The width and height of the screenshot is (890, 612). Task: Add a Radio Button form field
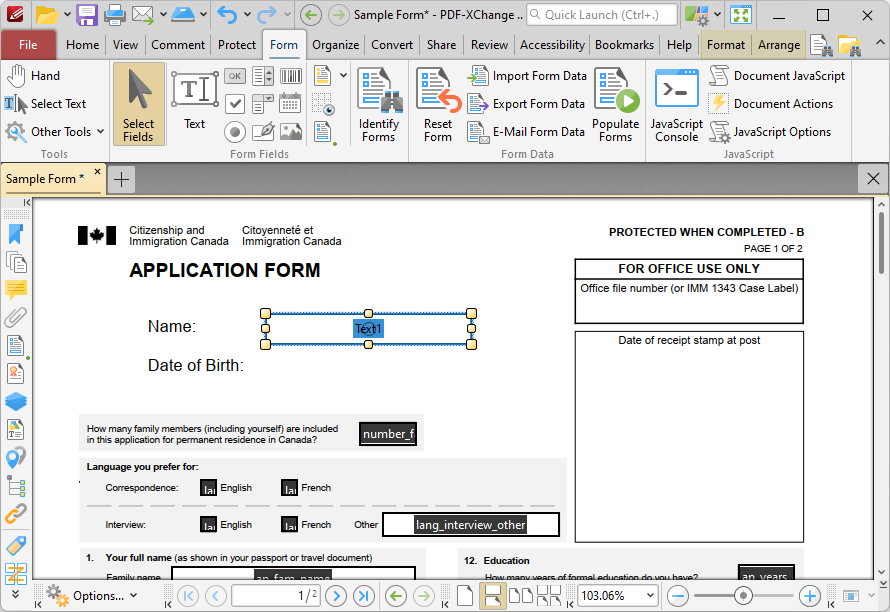point(235,131)
